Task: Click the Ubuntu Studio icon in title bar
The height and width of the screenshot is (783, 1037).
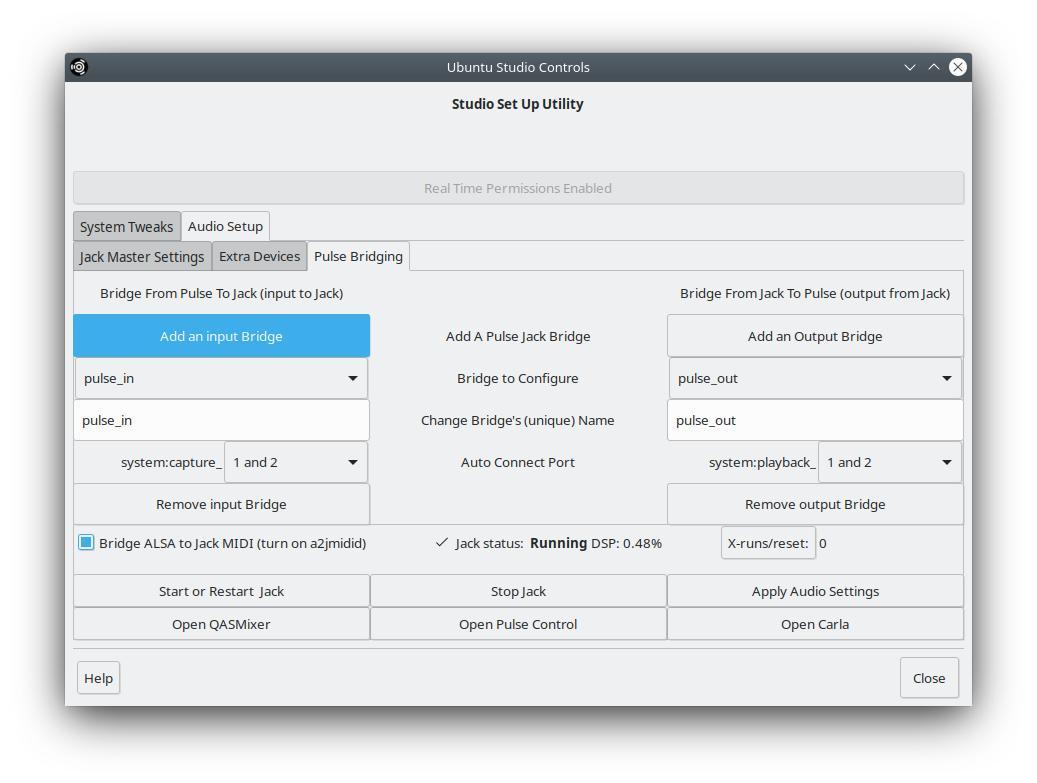Action: click(79, 67)
